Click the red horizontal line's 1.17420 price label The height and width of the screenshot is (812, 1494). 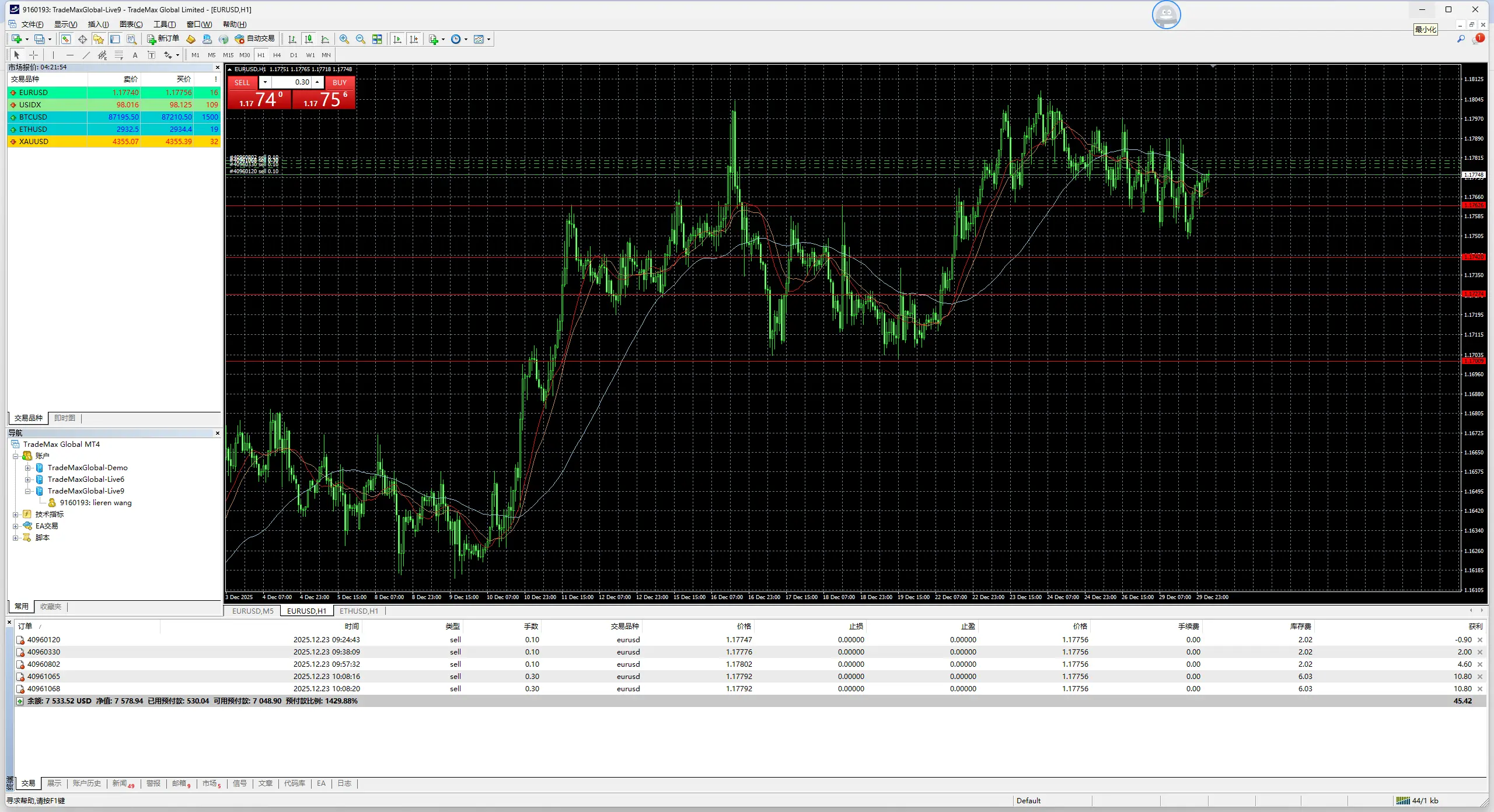[1473, 257]
